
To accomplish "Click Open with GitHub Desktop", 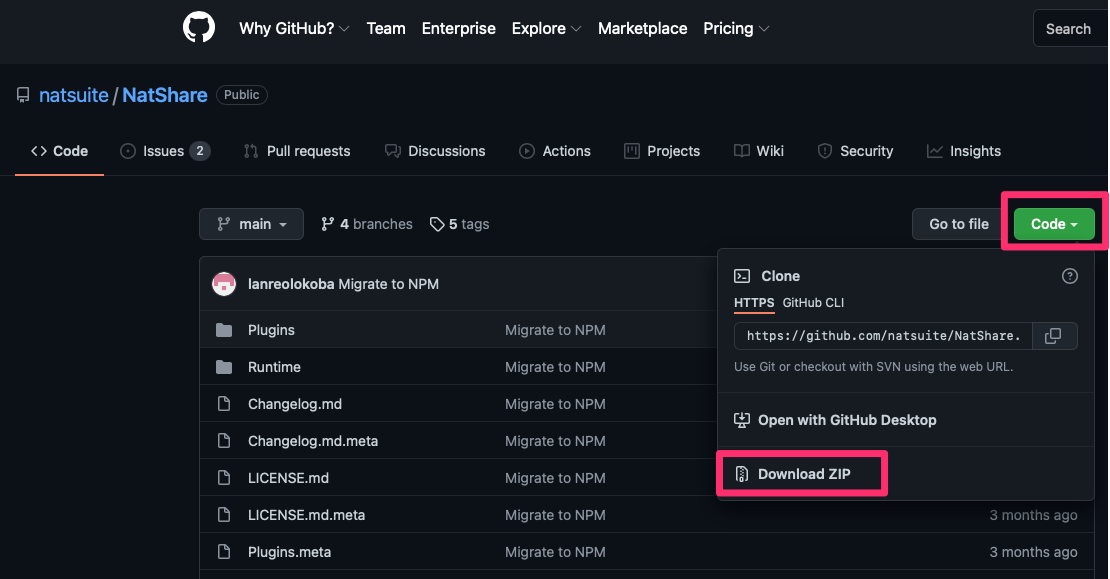I will [835, 420].
